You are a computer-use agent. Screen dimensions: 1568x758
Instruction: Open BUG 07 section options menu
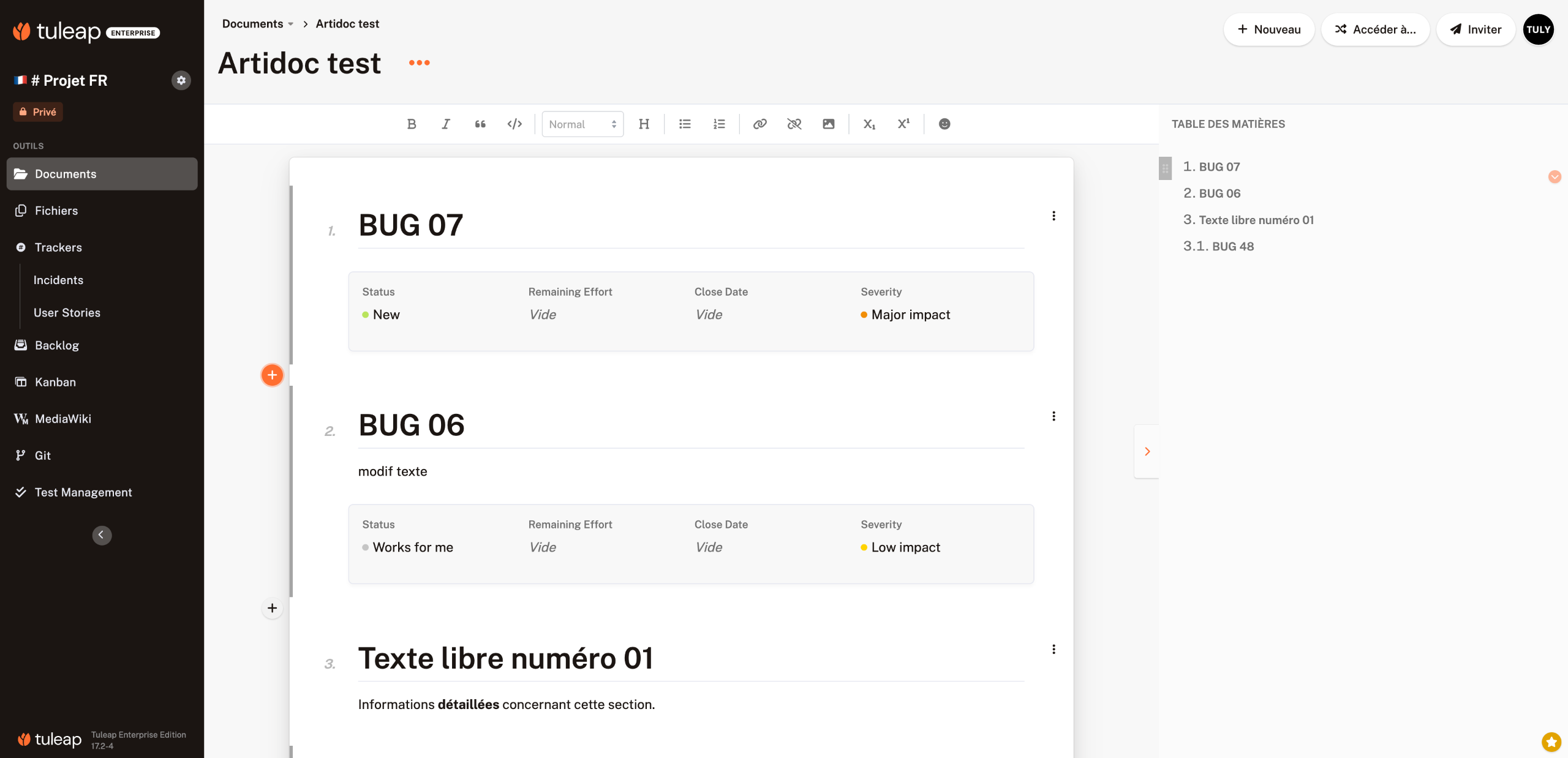click(x=1053, y=216)
